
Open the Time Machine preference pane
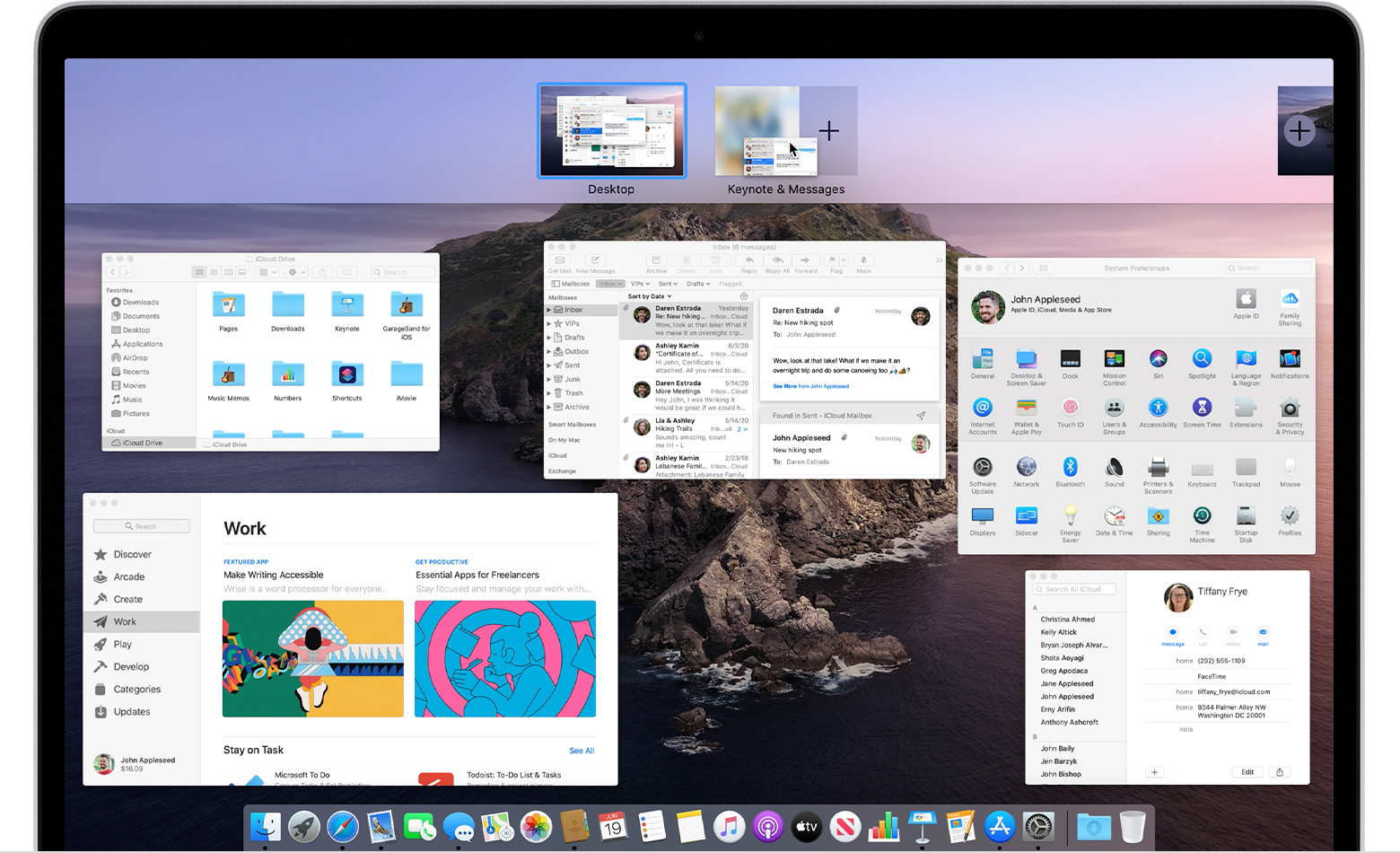[x=1202, y=516]
